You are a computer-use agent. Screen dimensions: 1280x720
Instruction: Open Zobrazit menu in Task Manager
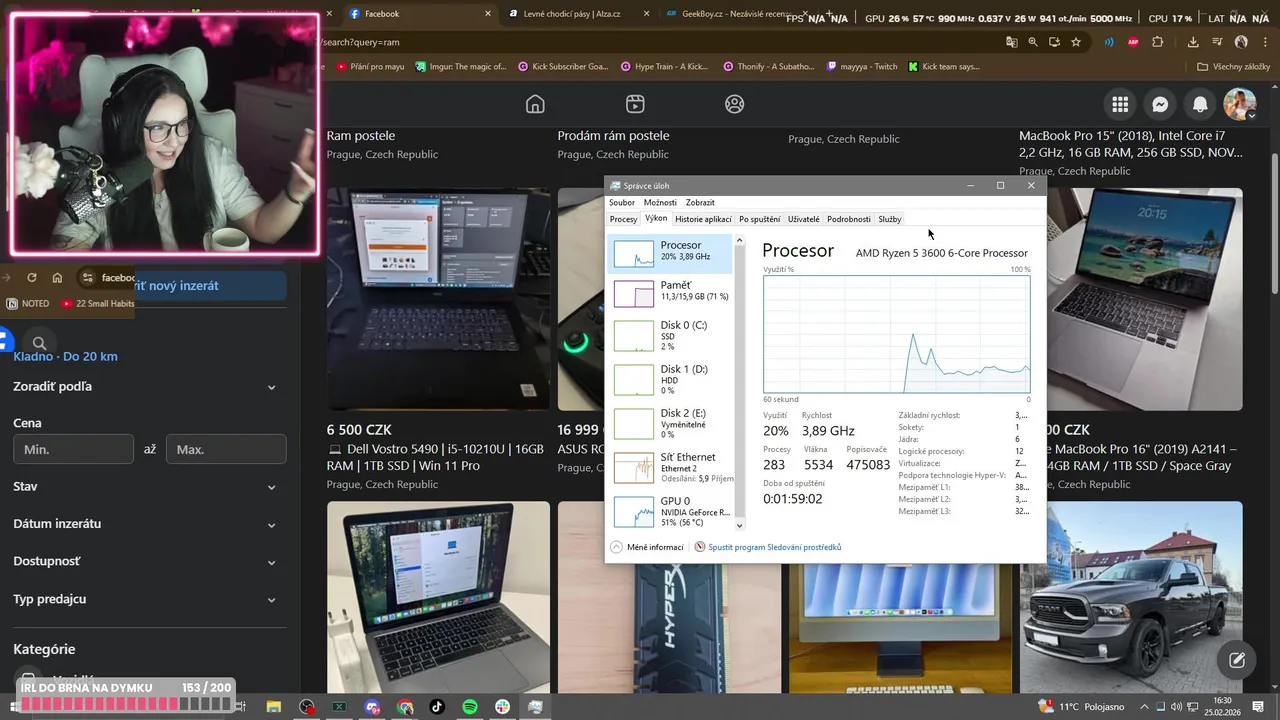700,202
